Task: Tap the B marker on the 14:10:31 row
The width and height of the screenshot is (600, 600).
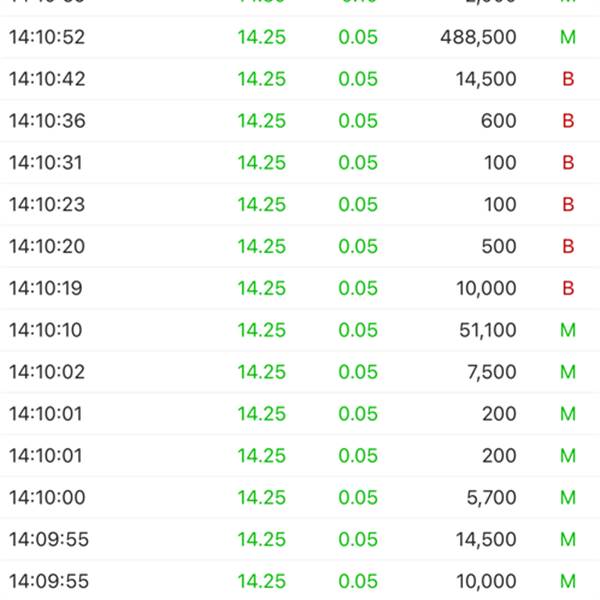Action: point(568,163)
